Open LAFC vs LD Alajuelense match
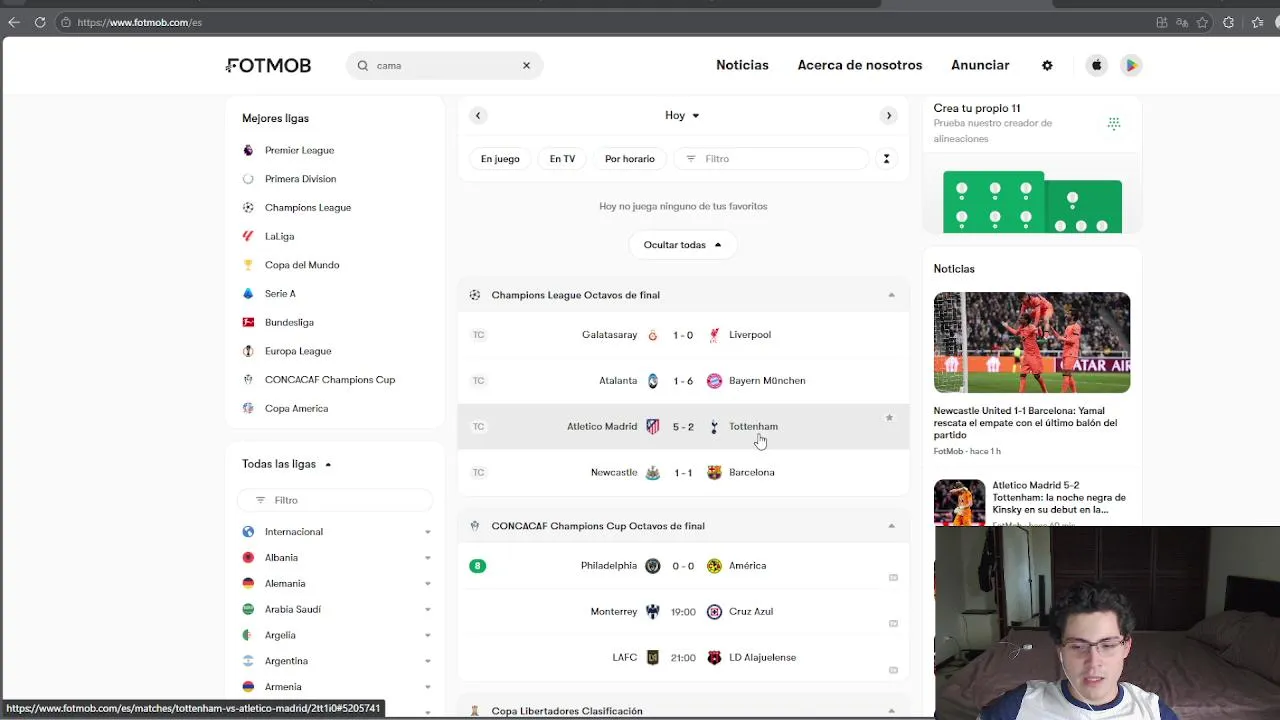This screenshot has height=720, width=1280. click(683, 658)
